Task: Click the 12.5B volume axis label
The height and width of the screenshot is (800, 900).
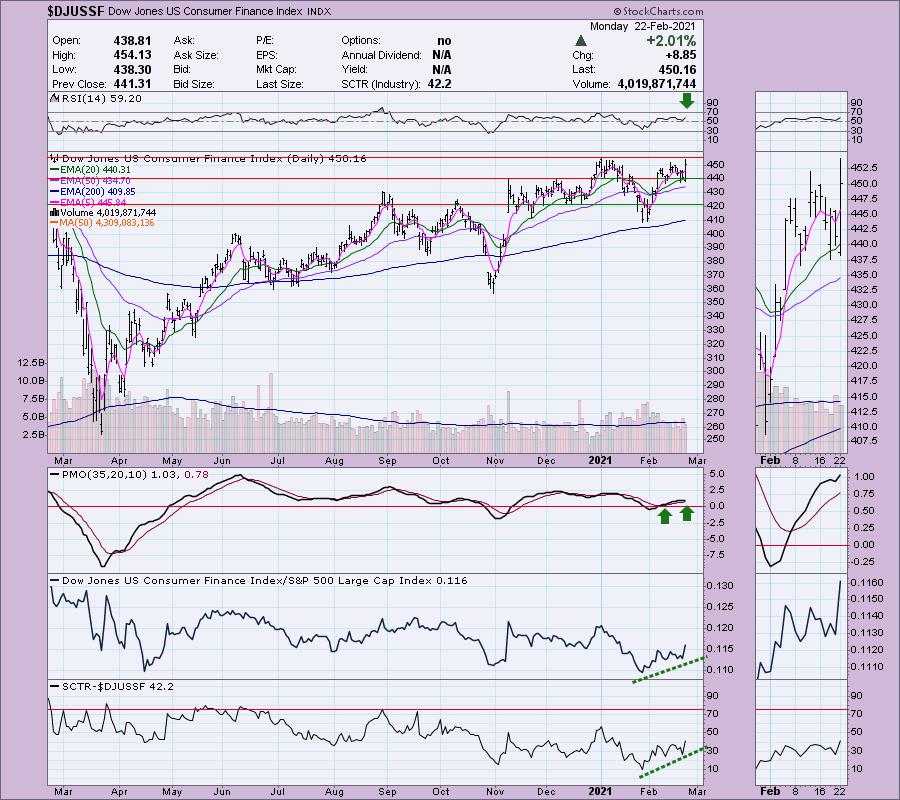Action: coord(32,363)
